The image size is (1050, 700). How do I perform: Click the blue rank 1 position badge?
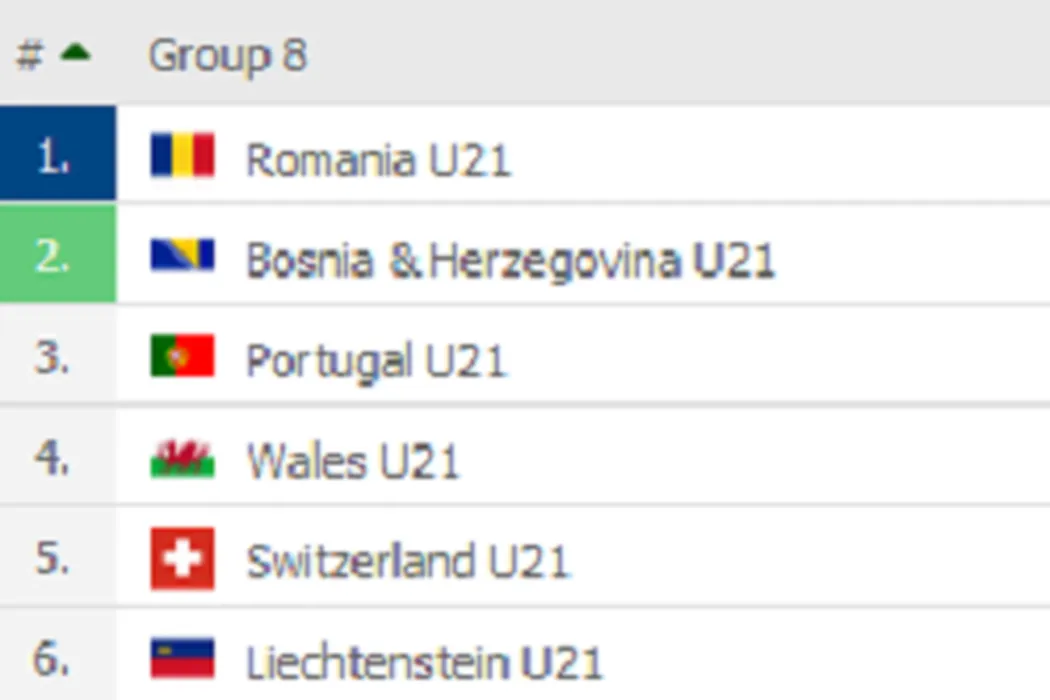(55, 156)
